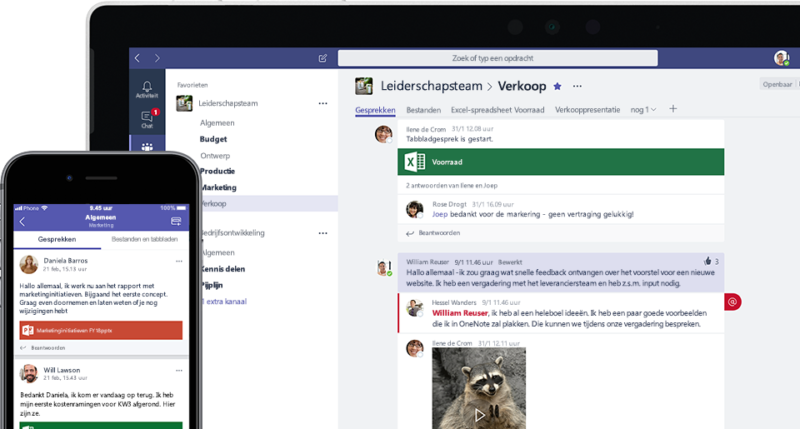Expand the 'nog 1' tabs dropdown

(643, 110)
